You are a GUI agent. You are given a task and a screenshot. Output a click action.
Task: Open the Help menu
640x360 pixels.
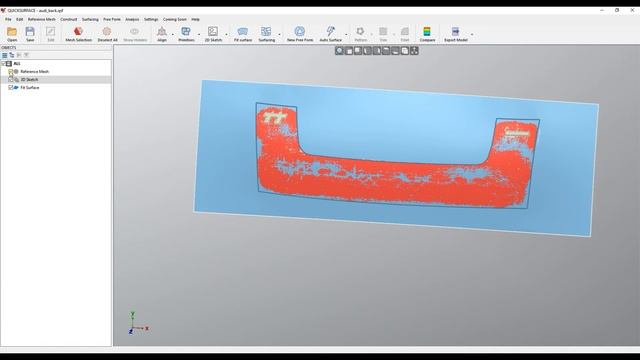(196, 19)
